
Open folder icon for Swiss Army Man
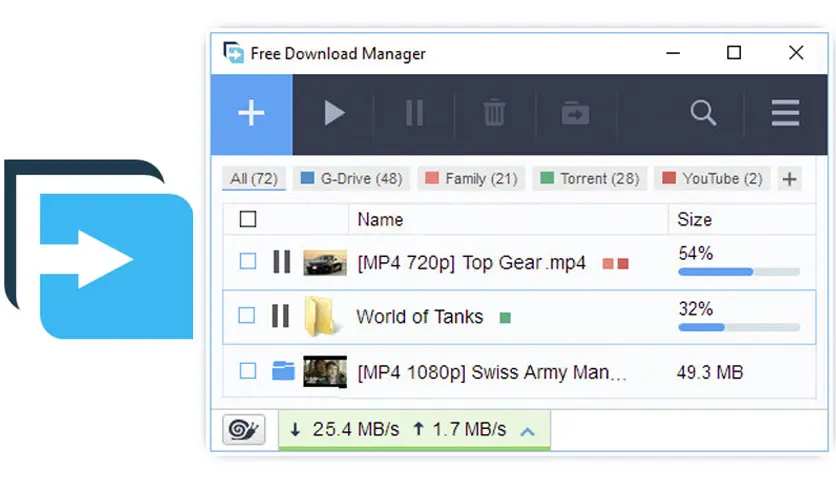click(x=283, y=370)
